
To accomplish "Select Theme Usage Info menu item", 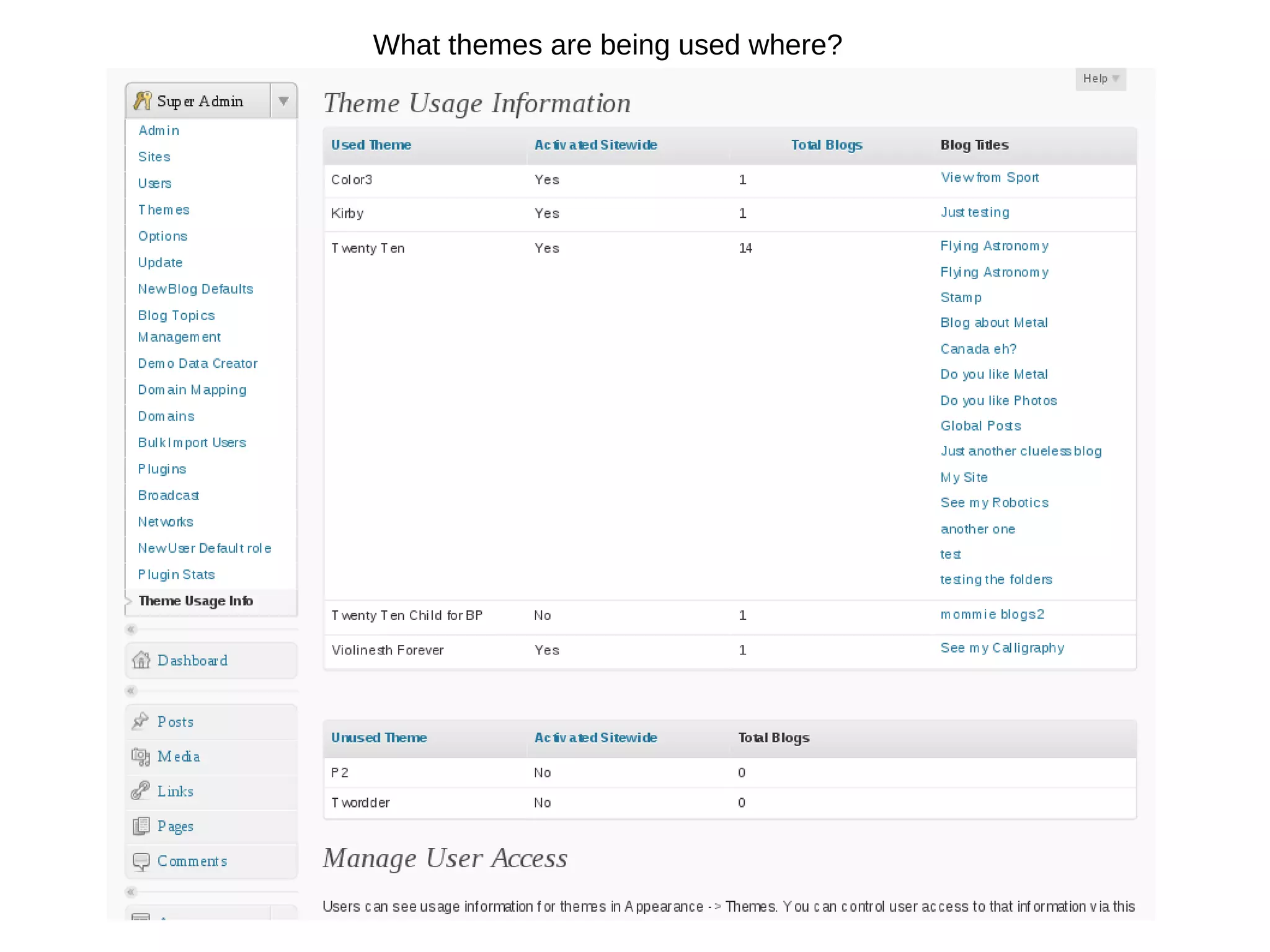I will [195, 601].
